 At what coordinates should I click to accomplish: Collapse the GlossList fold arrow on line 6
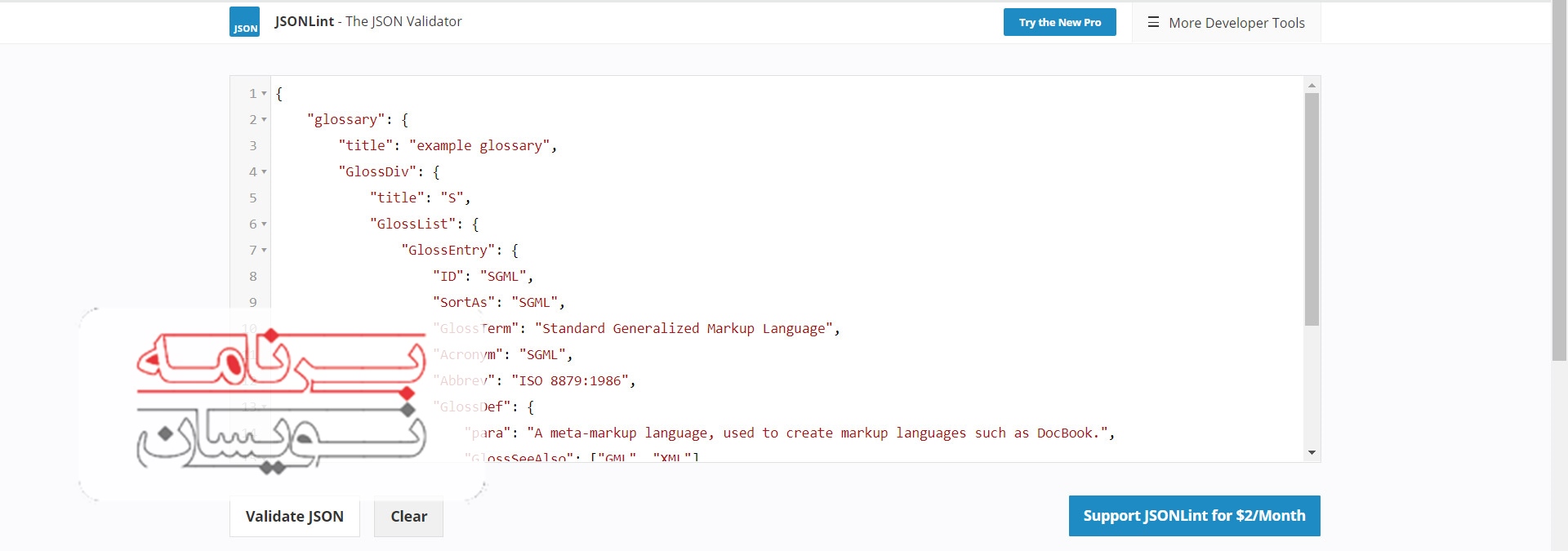(264, 224)
